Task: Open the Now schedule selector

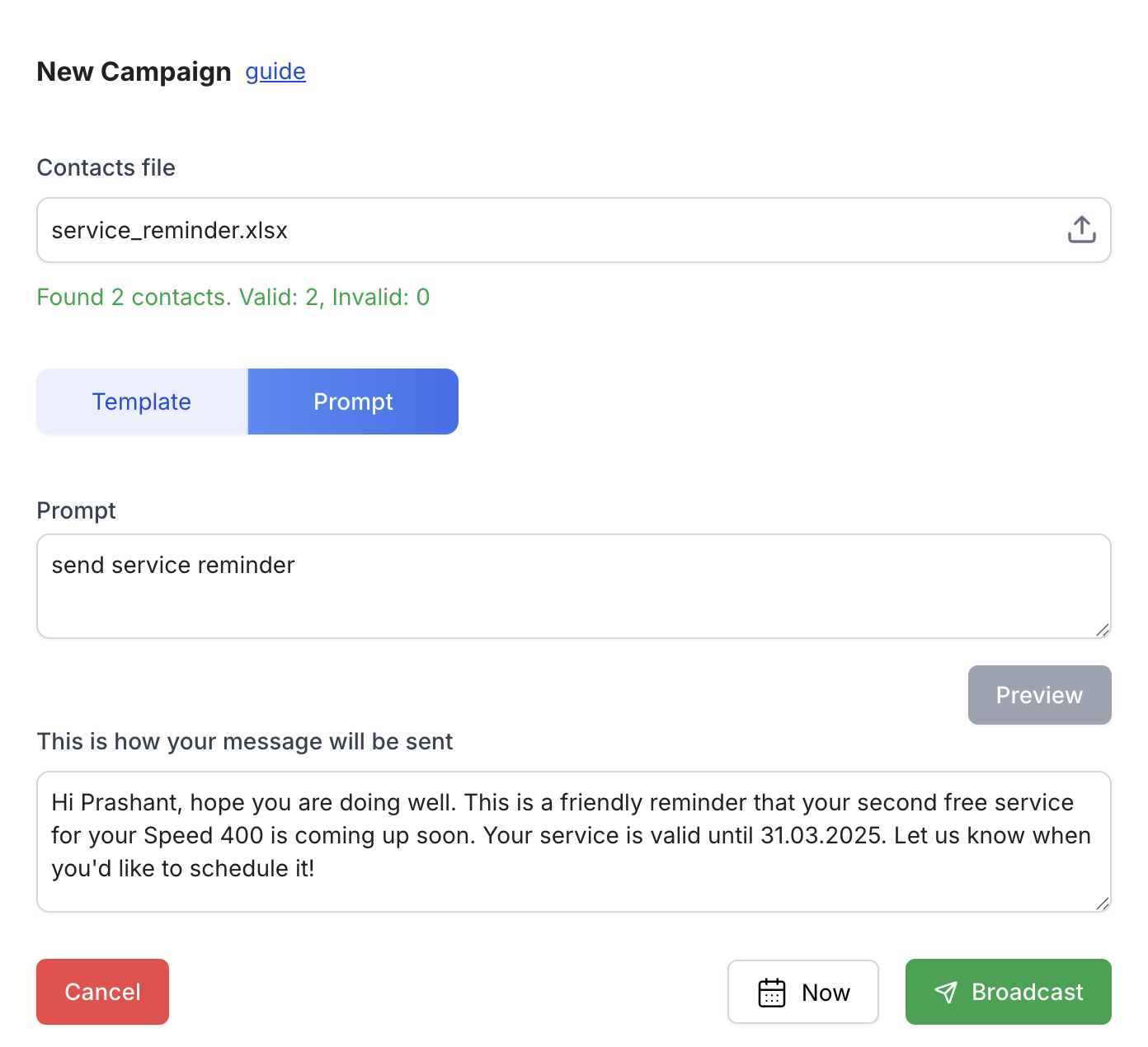Action: pos(803,992)
